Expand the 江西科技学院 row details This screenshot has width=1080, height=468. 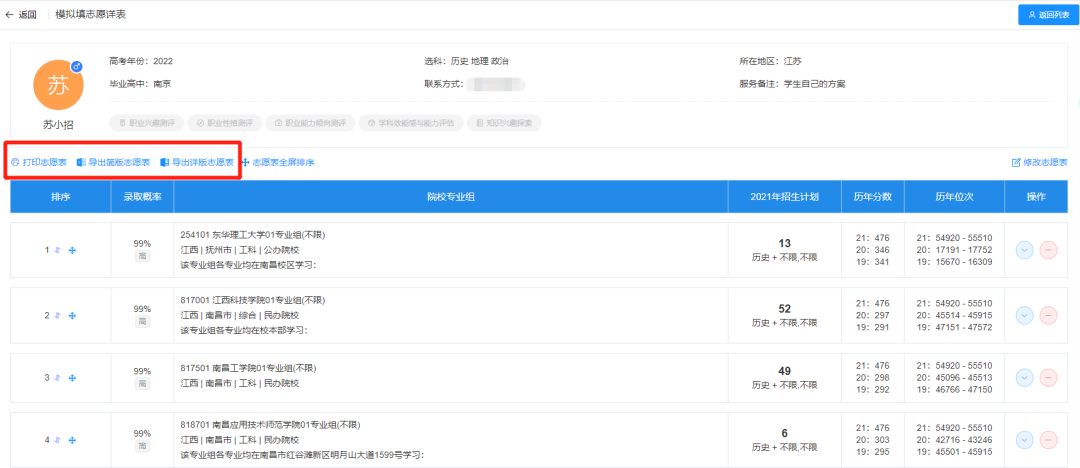pos(1024,315)
